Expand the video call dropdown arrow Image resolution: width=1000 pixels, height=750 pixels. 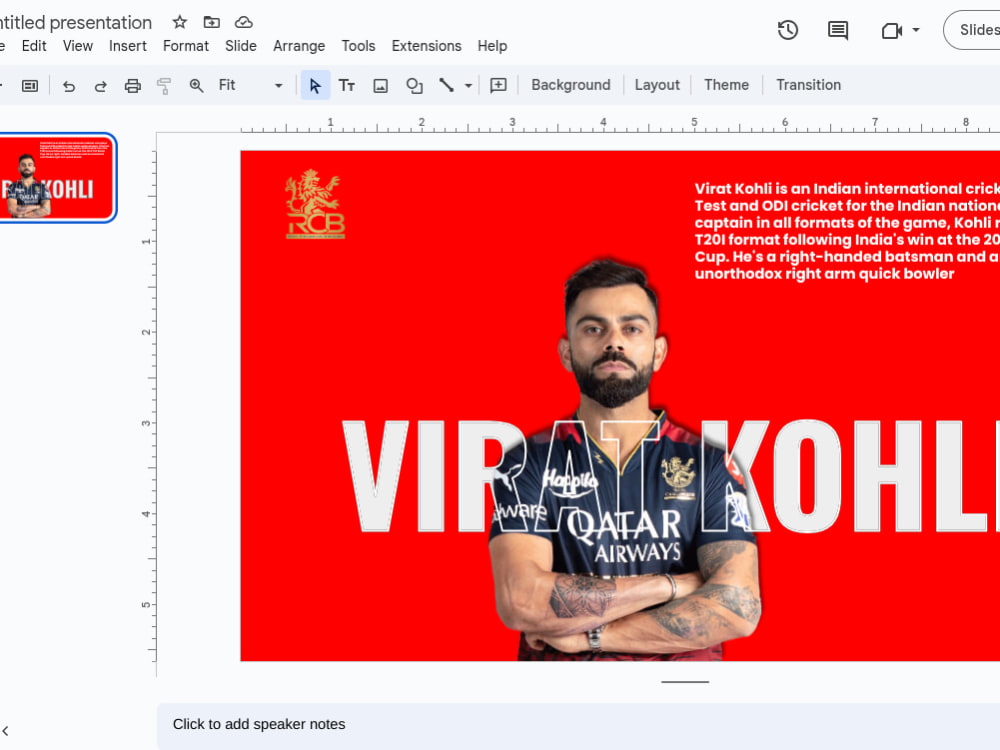pos(916,30)
